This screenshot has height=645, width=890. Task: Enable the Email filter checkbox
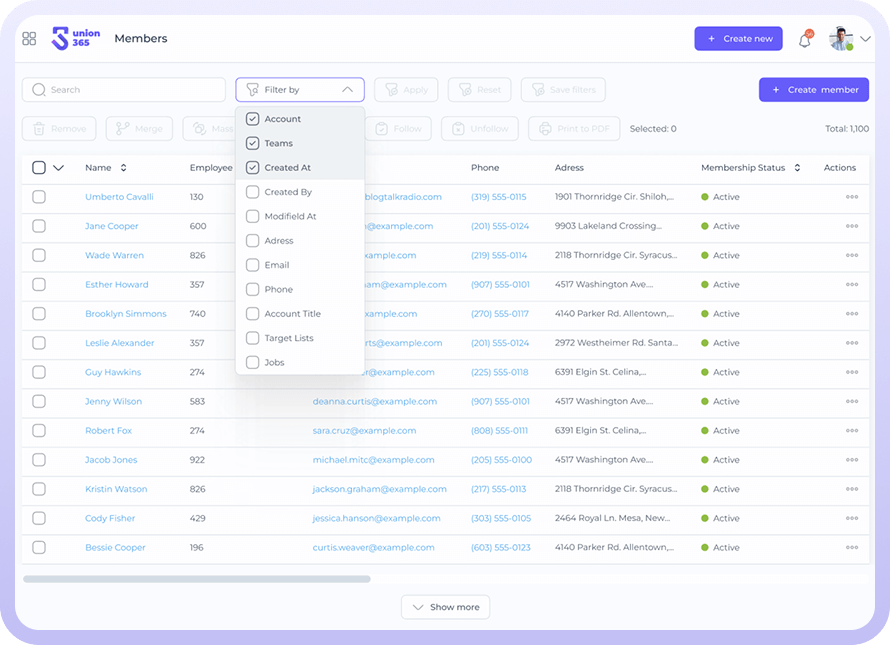point(253,265)
